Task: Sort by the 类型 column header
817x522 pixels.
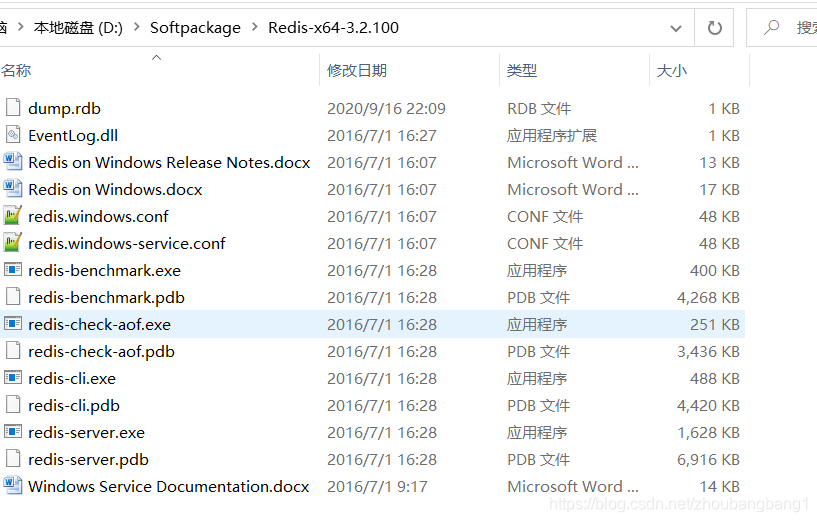Action: click(x=522, y=70)
